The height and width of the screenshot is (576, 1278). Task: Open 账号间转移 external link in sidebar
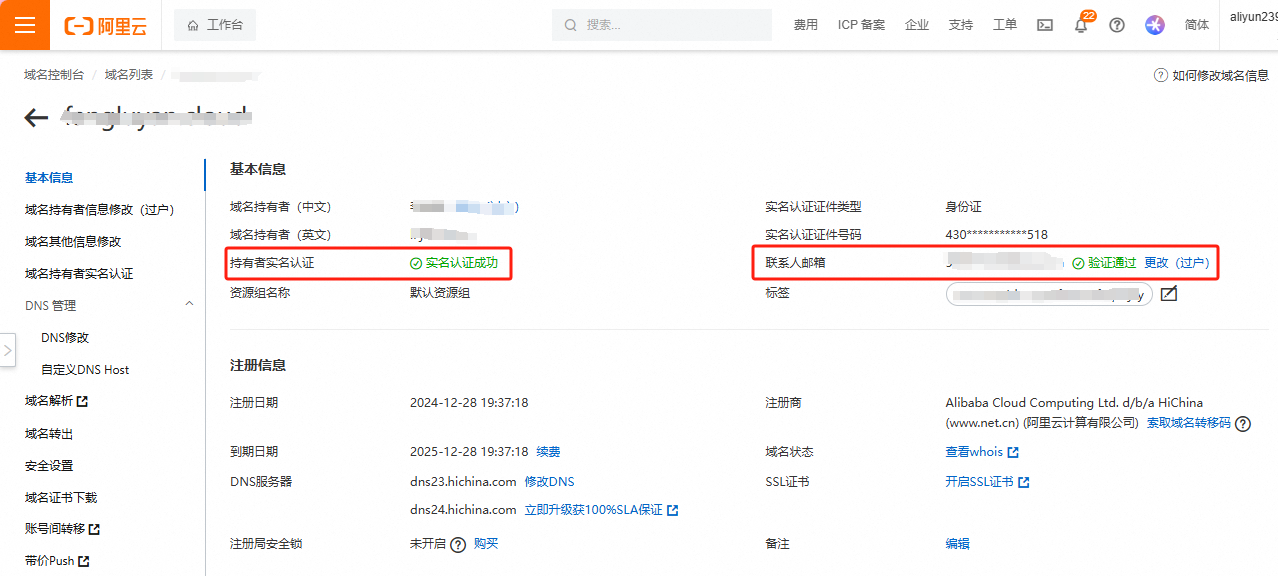[62, 528]
